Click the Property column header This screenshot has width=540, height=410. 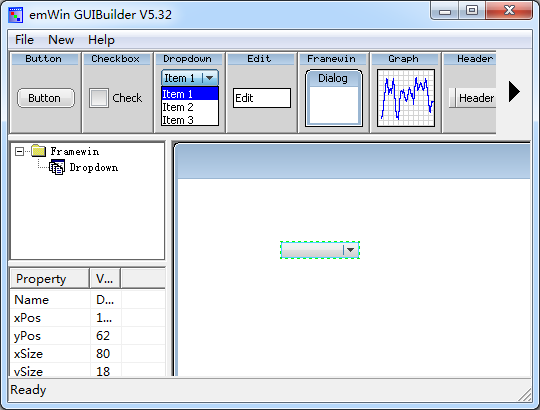50,278
